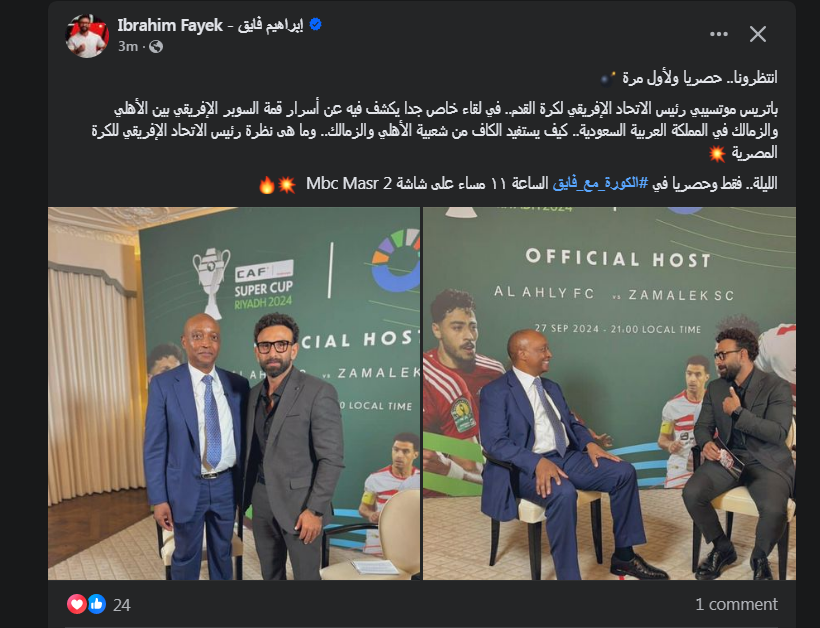
Task: Click the fire emoji in post text
Action: 267,185
